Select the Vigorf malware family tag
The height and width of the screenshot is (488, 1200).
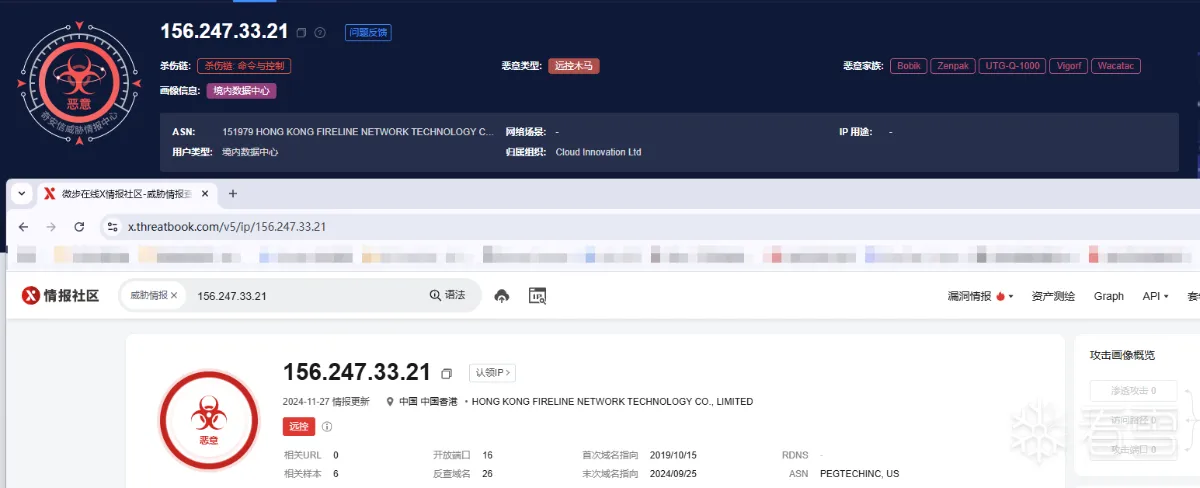point(1068,66)
